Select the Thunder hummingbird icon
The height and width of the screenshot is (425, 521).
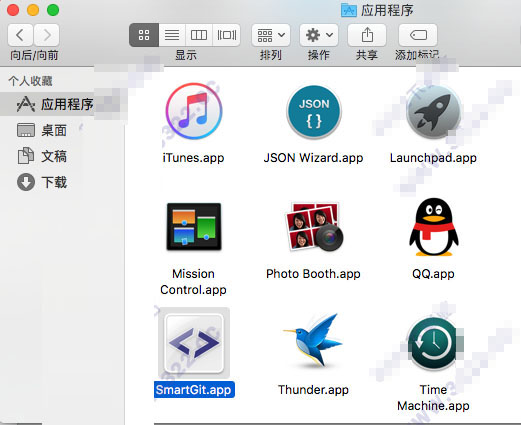point(314,341)
